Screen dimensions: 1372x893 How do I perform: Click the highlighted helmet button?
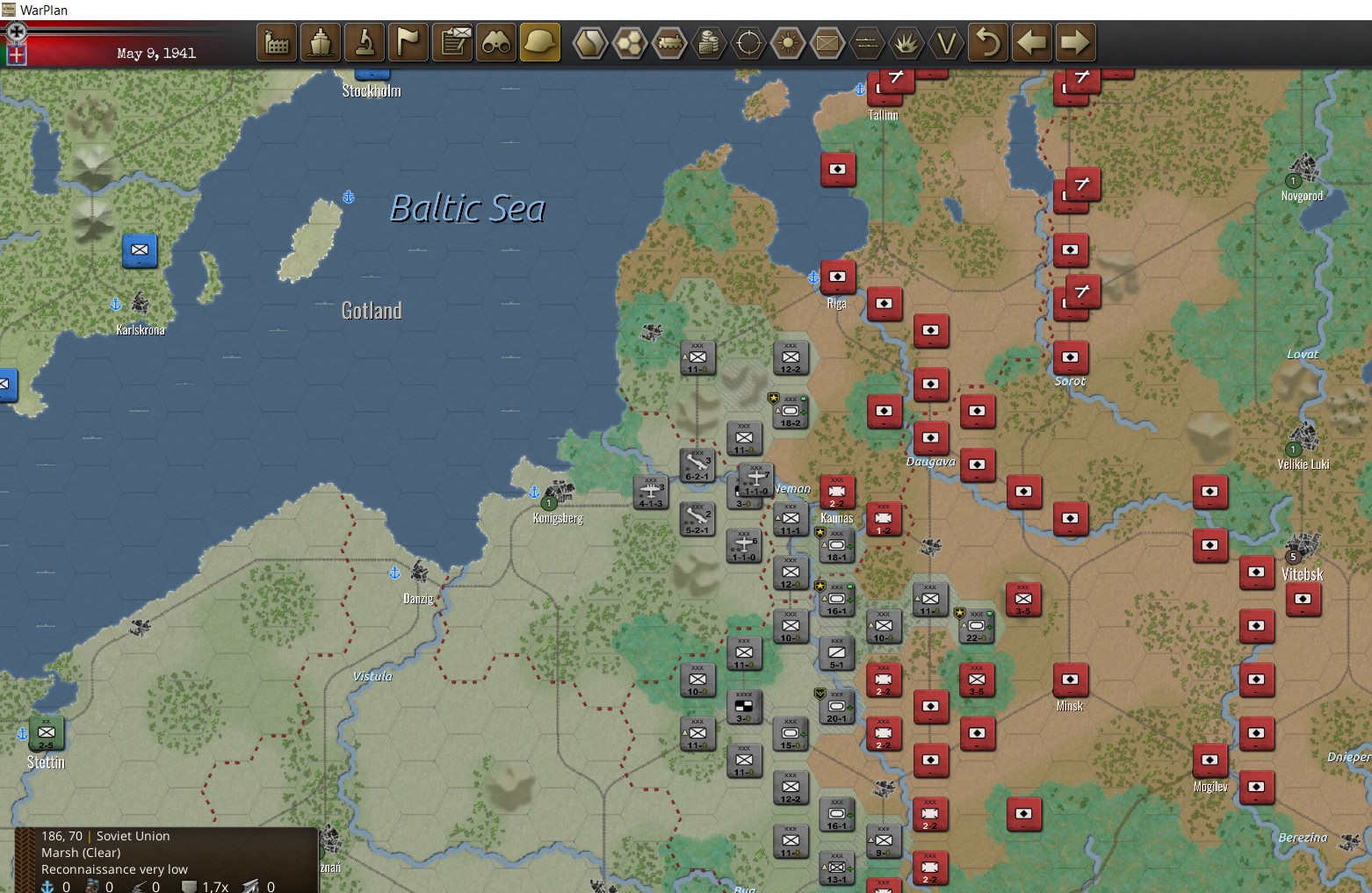pos(540,42)
